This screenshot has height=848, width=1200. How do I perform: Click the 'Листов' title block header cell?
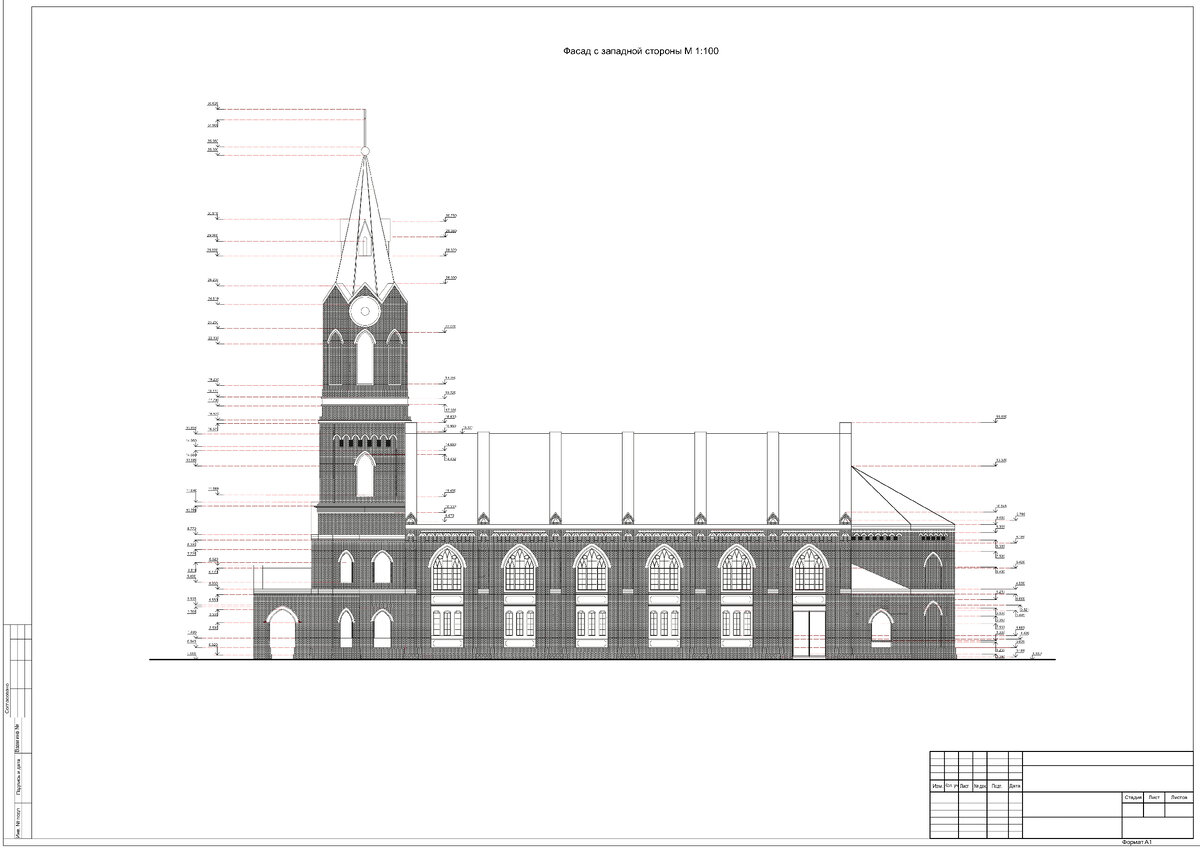coord(1178,797)
